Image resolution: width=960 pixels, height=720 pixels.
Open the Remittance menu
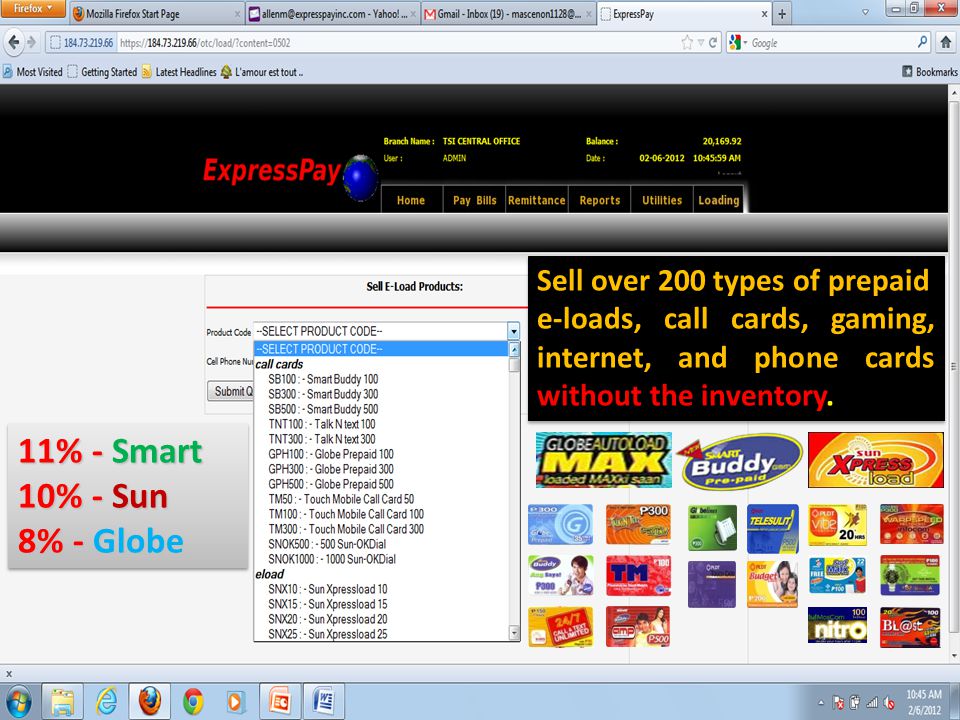[x=537, y=200]
